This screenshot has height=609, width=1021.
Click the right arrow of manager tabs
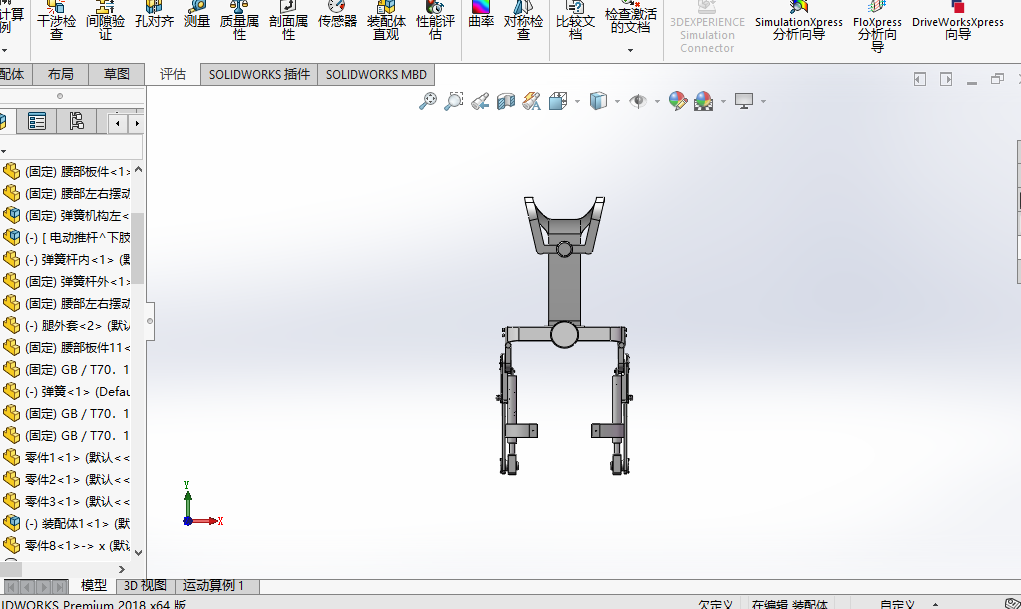point(136,123)
